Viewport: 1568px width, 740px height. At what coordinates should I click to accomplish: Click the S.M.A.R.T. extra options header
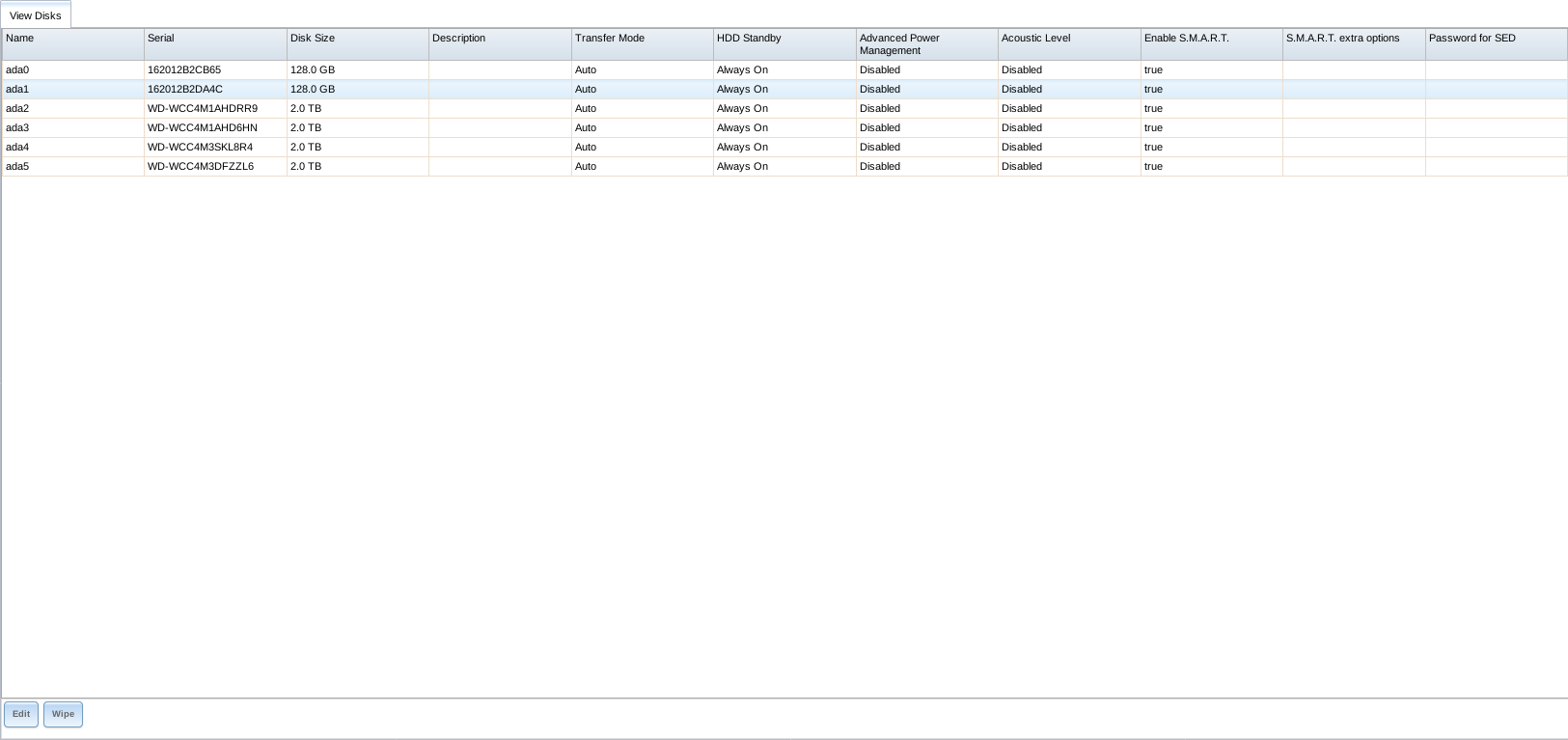pyautogui.click(x=1353, y=44)
